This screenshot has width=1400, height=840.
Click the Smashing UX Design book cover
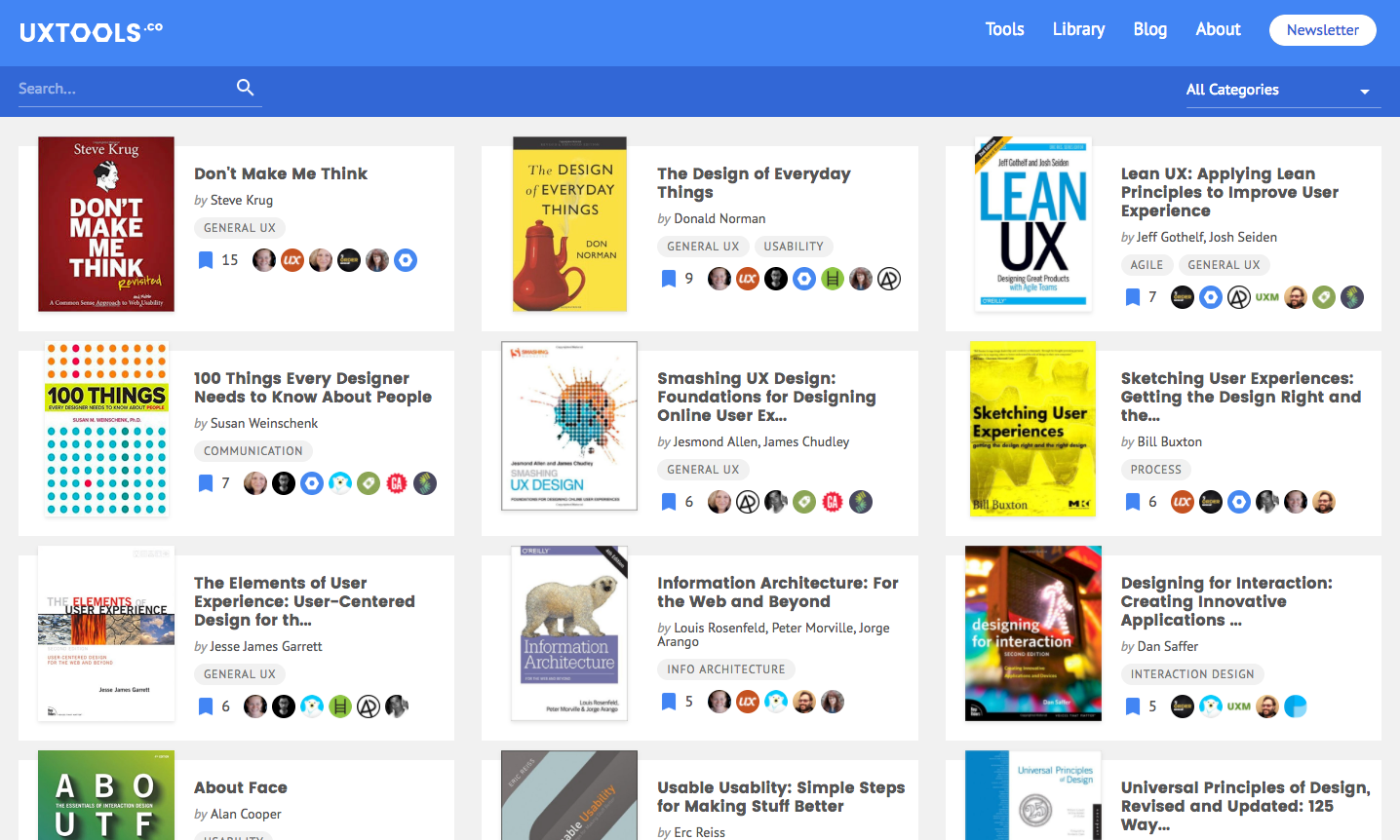tap(569, 426)
